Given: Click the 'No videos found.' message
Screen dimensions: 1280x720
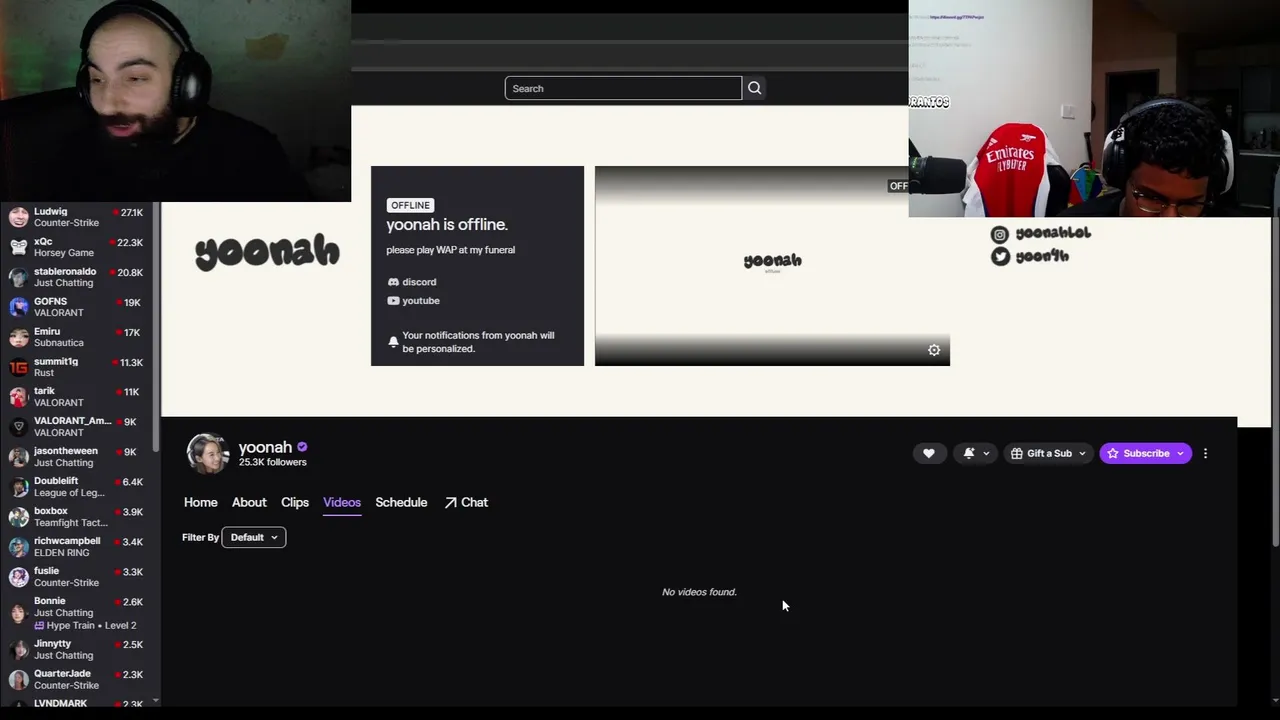Looking at the screenshot, I should click(x=699, y=592).
